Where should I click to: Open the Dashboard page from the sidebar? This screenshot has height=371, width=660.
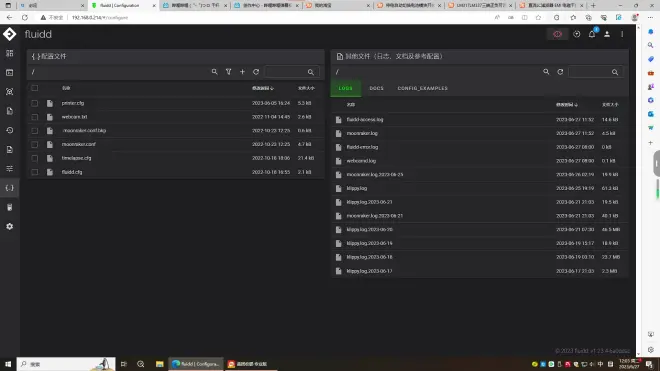pos(10,53)
